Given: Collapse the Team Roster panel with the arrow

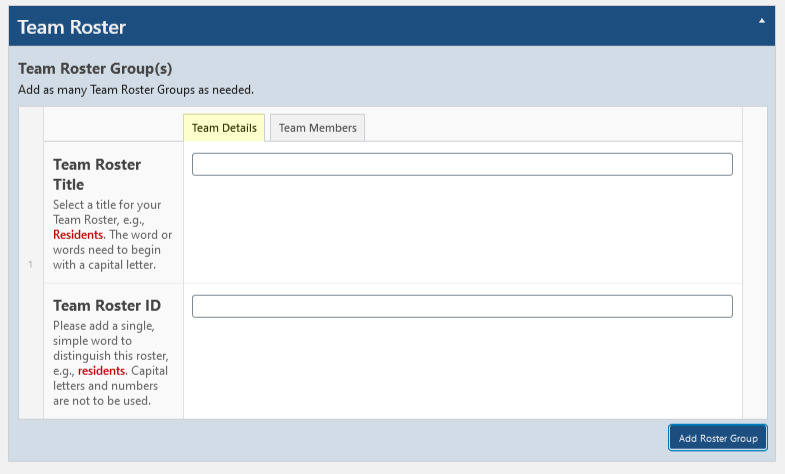Looking at the screenshot, I should tap(762, 20).
